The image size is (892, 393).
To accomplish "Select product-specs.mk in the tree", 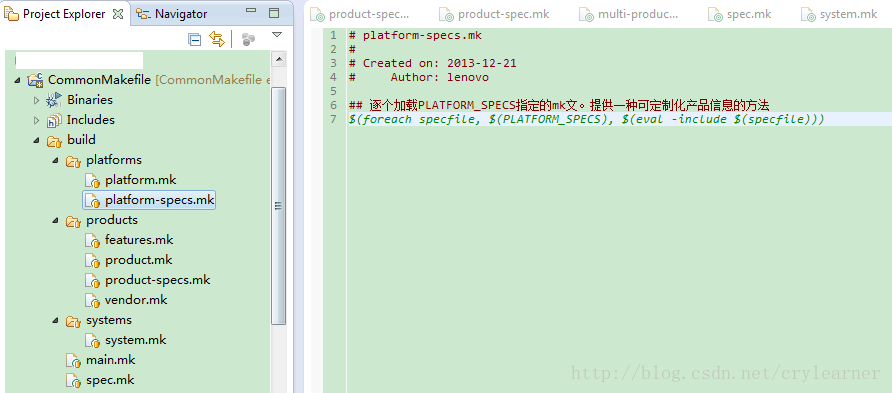I will click(x=158, y=280).
